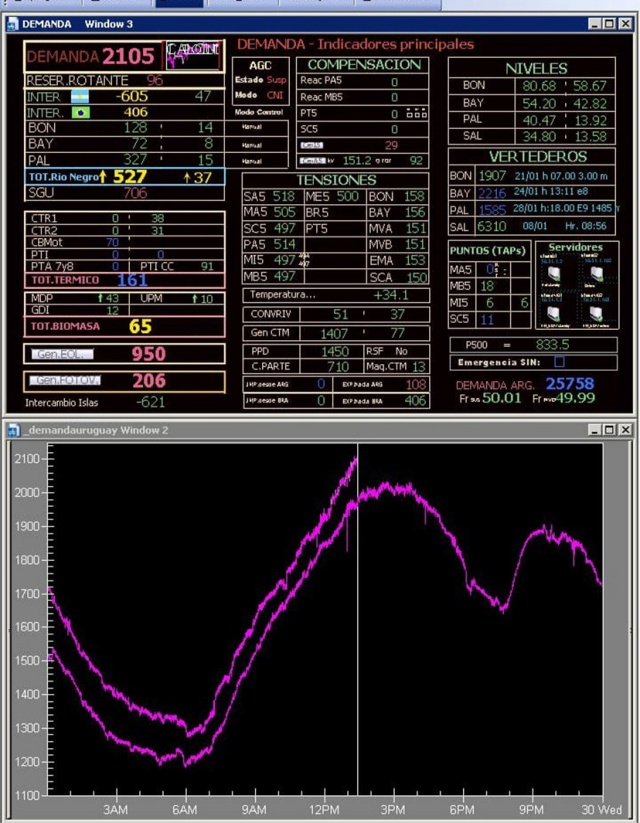Screen dimensions: 640x823
Task: Click the Argentina flag icon beside INTER
Action: pyautogui.click(x=79, y=97)
